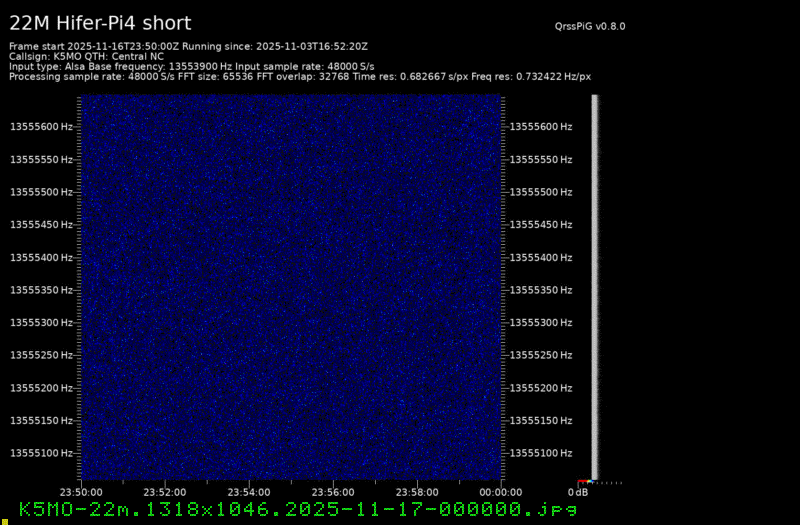Click the green K5MO-22m jpg filename caption

coord(298,510)
